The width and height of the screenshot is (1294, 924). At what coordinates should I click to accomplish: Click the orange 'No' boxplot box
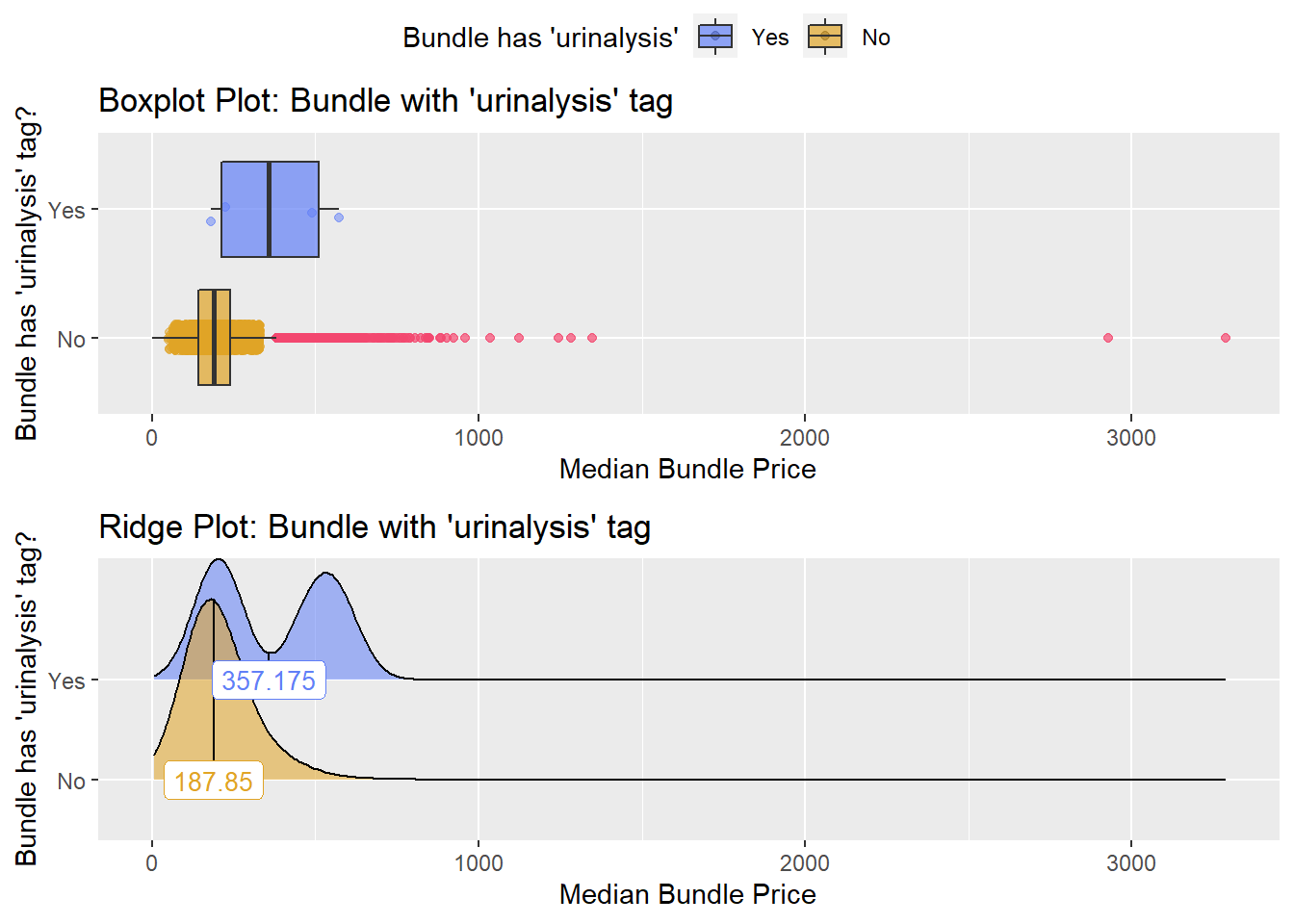click(214, 337)
